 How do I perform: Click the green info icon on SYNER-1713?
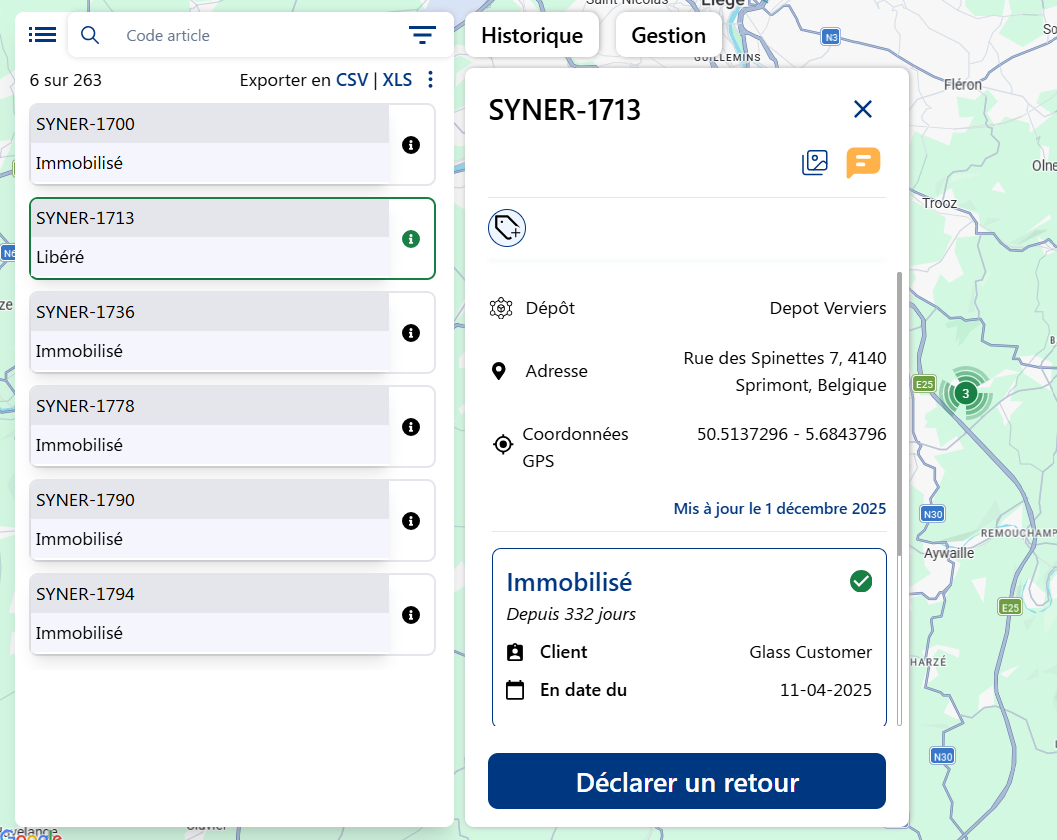(410, 239)
